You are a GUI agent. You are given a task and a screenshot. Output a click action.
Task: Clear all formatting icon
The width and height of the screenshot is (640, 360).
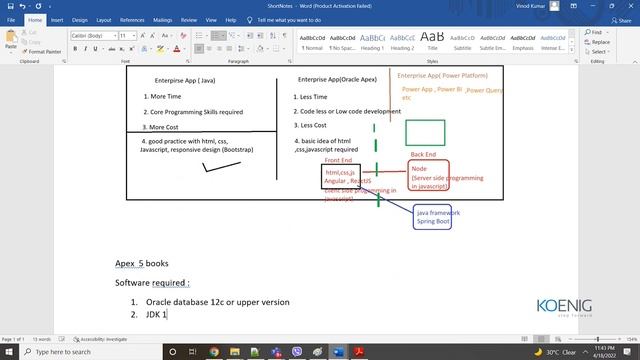click(x=183, y=36)
